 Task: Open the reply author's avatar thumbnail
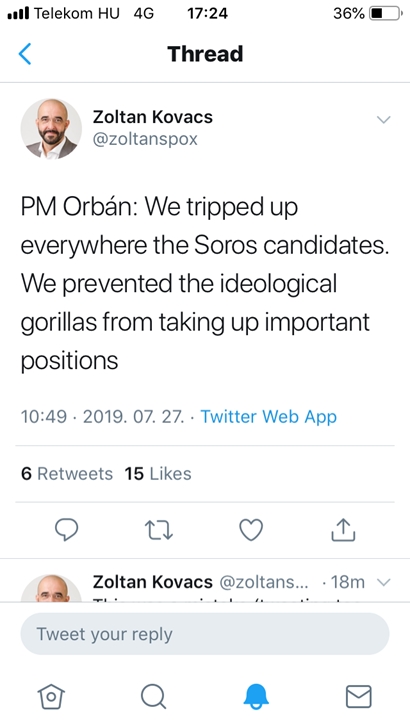[x=51, y=588]
